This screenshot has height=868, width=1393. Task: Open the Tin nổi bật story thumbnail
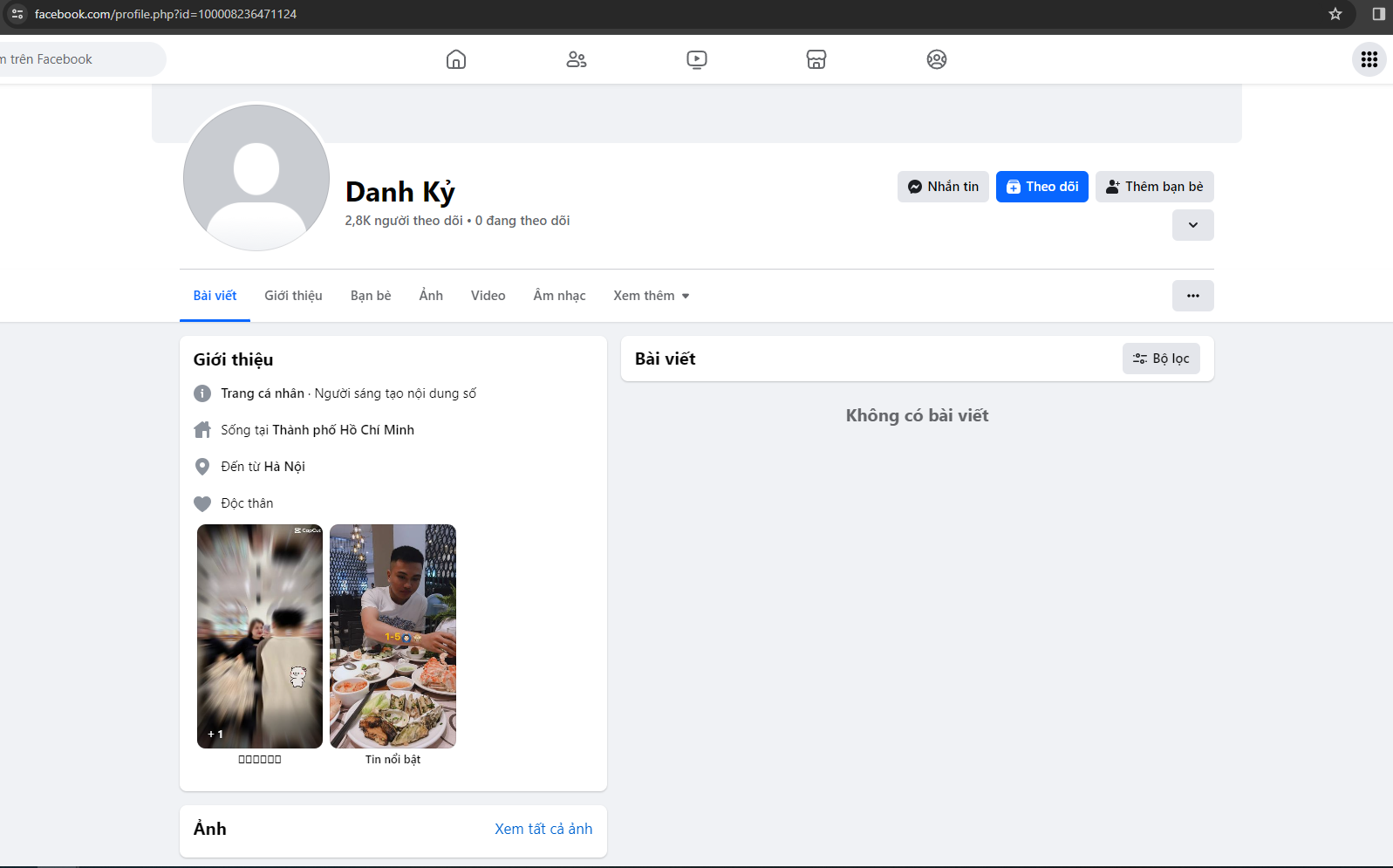(x=393, y=636)
